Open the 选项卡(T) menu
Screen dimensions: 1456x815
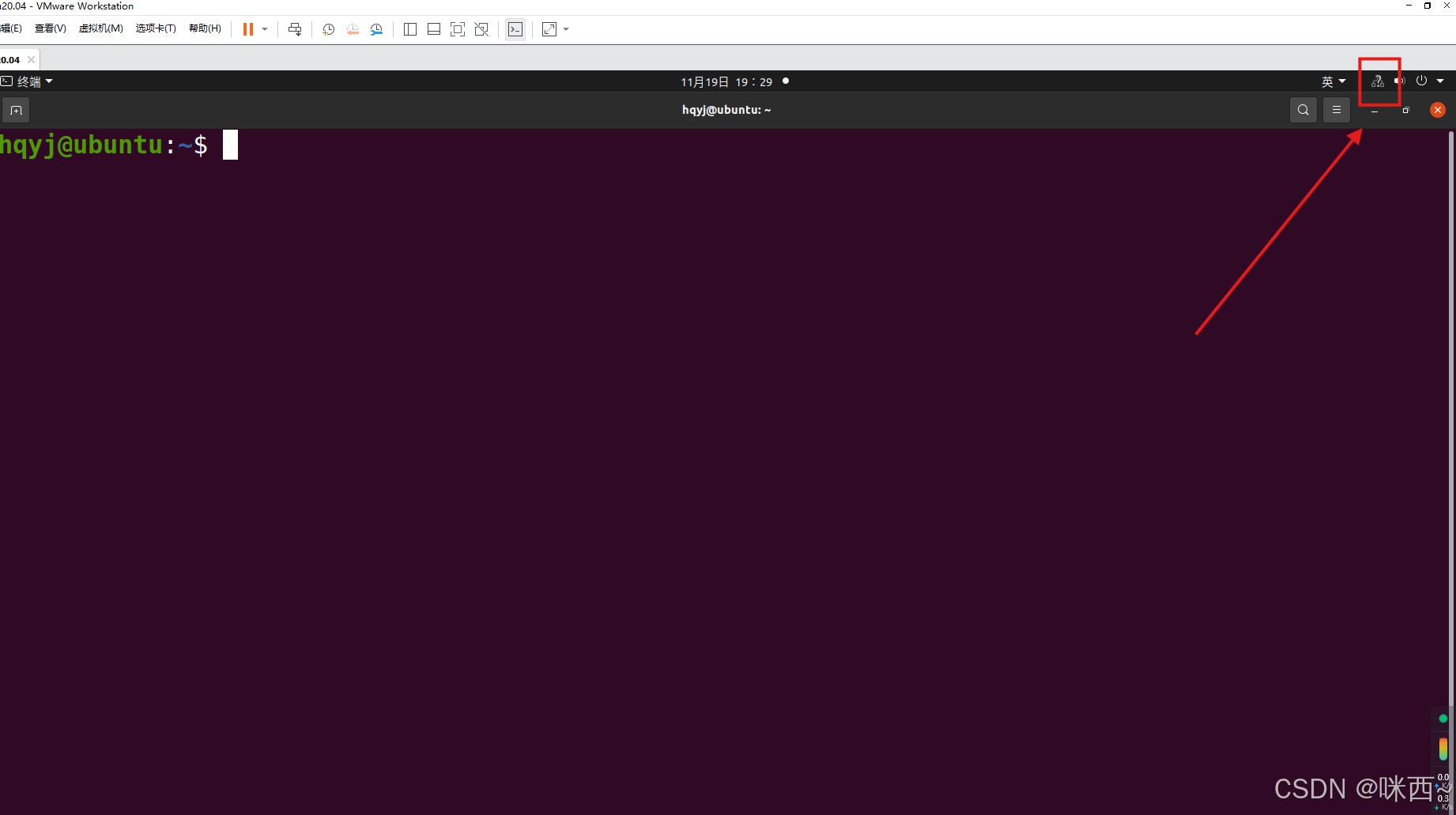click(x=156, y=28)
